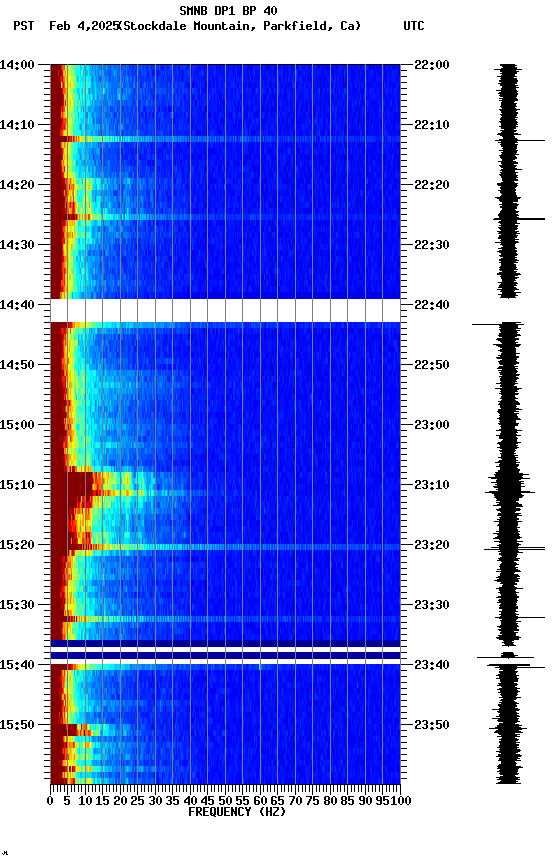Image resolution: width=552 pixels, height=864 pixels.
Task: Click the 50 Hz frequency tick label
Action: coord(225,801)
